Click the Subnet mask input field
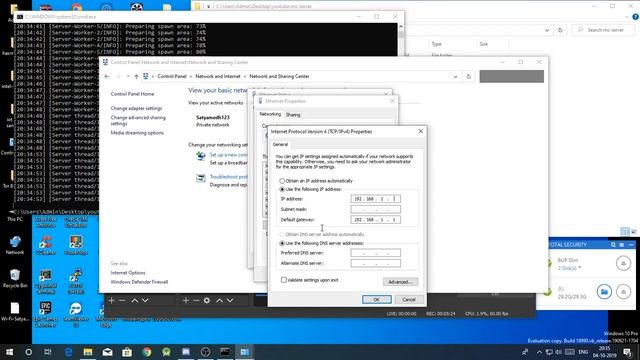This screenshot has width=640, height=360. (x=376, y=209)
